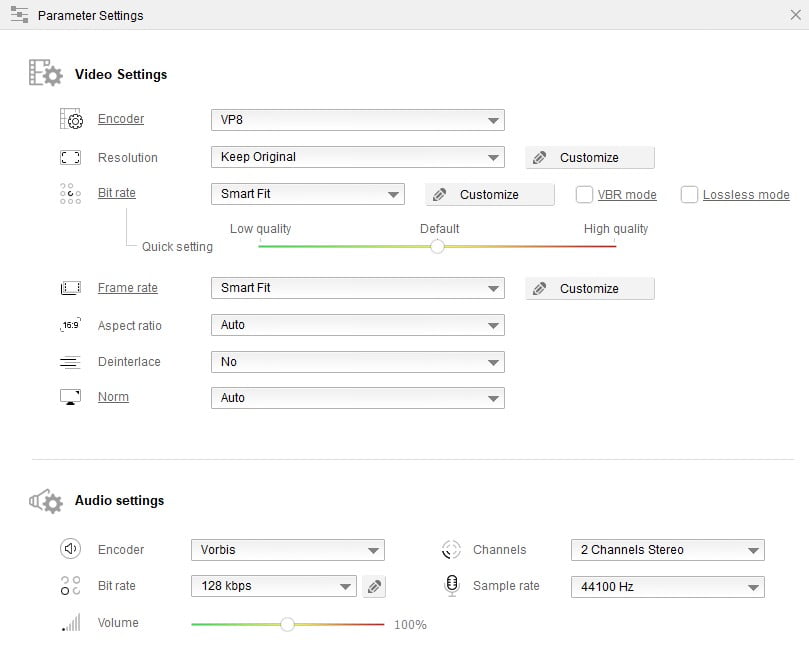Click the Volume bars icon
809x669 pixels.
click(x=70, y=623)
